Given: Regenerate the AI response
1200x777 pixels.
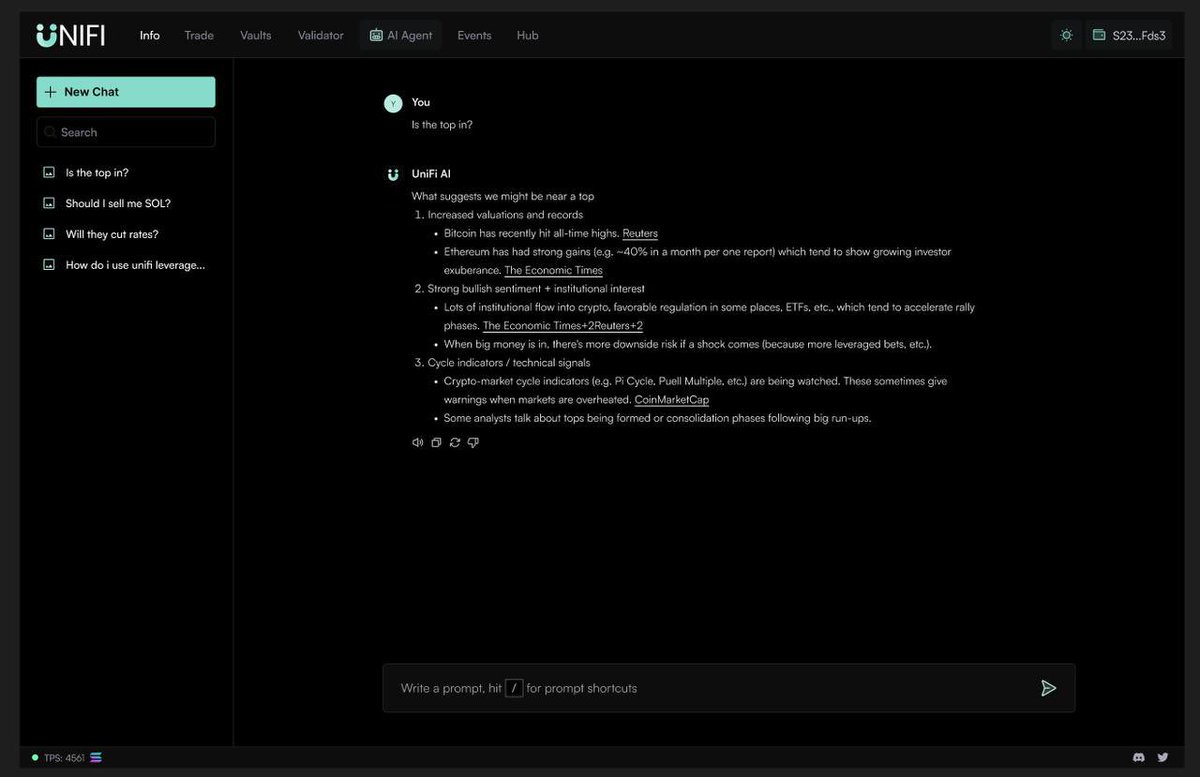Looking at the screenshot, I should point(455,443).
